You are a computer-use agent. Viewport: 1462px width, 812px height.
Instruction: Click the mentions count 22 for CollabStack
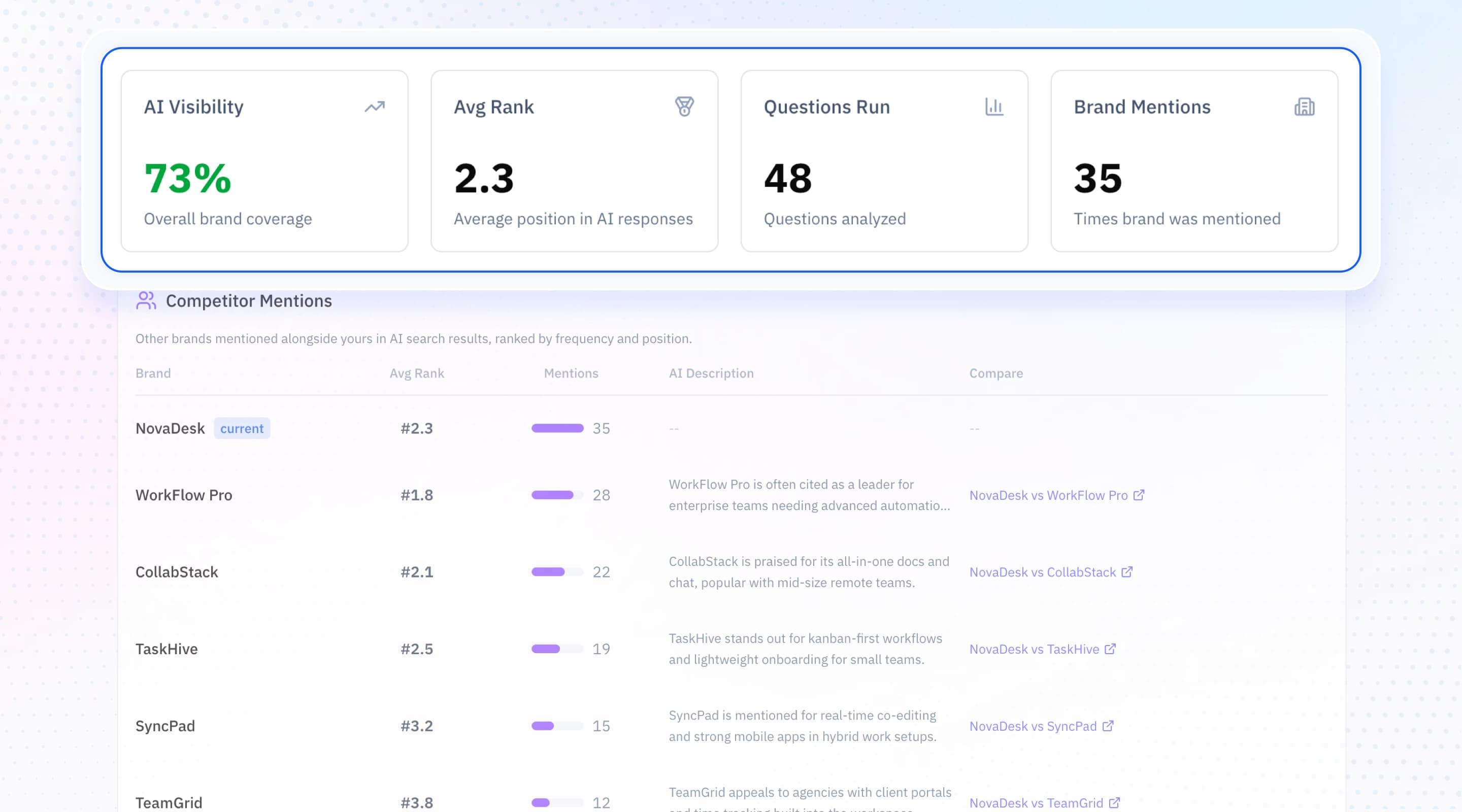(x=601, y=571)
